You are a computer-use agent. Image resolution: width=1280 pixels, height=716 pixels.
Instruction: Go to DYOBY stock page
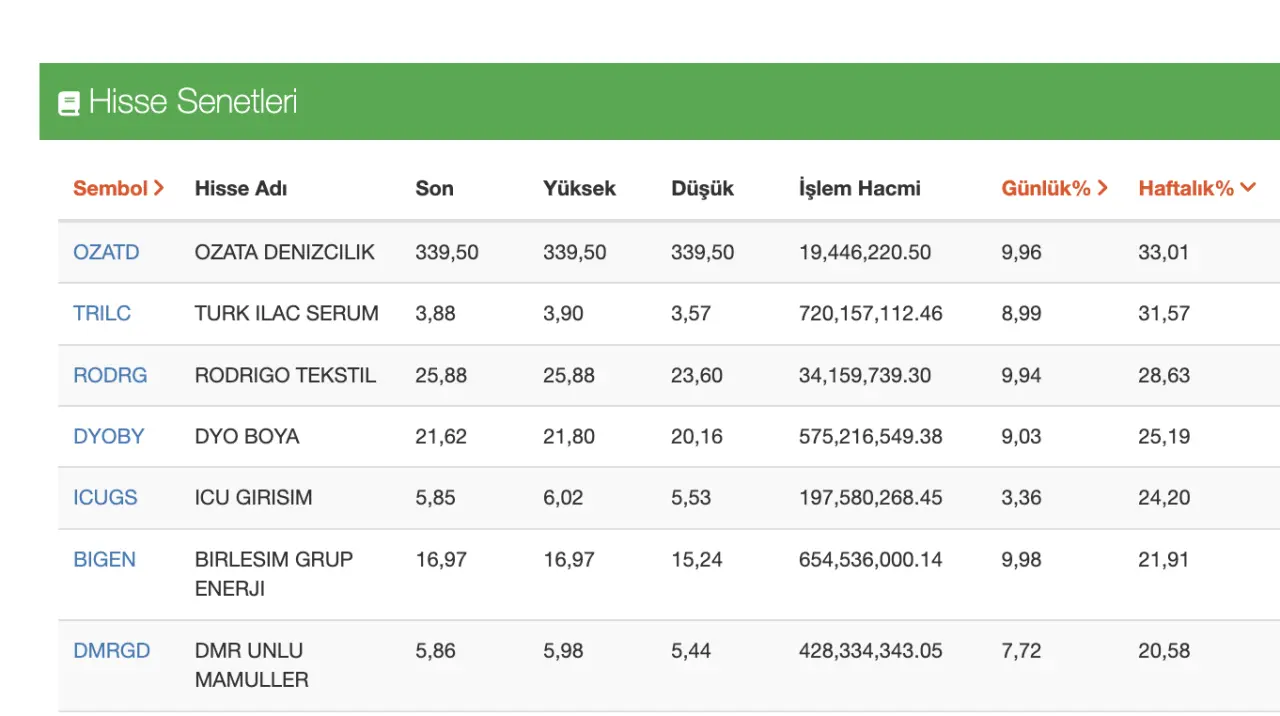click(108, 436)
